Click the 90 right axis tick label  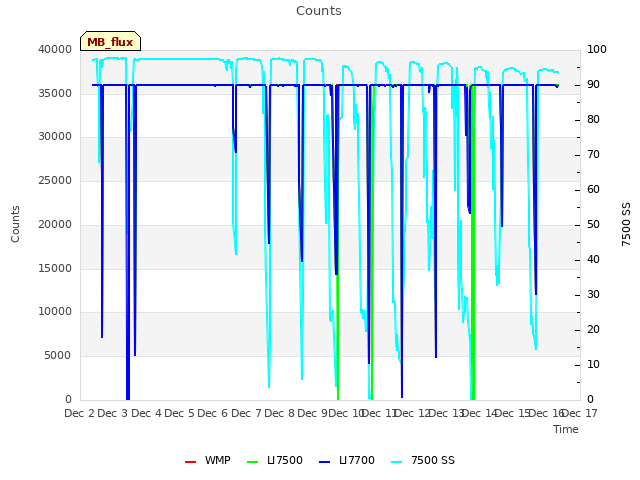593,84
